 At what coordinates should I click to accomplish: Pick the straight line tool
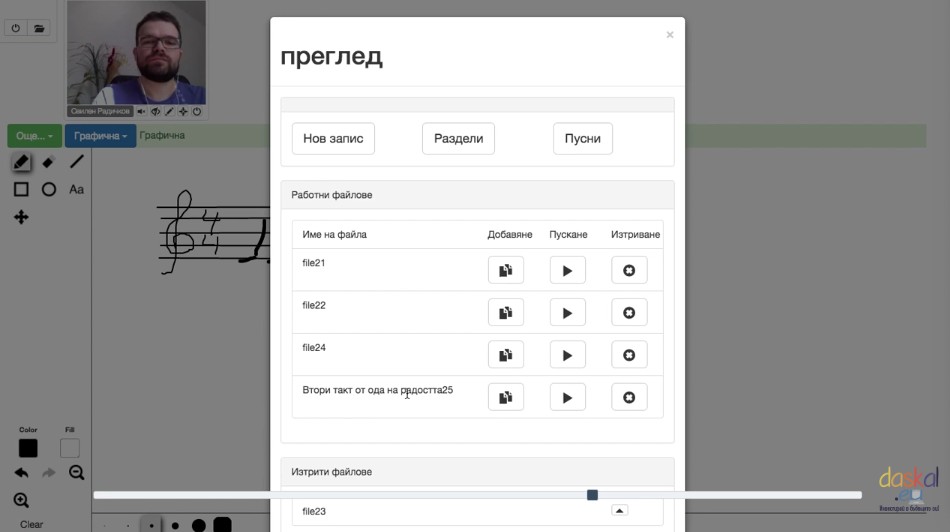[76, 162]
